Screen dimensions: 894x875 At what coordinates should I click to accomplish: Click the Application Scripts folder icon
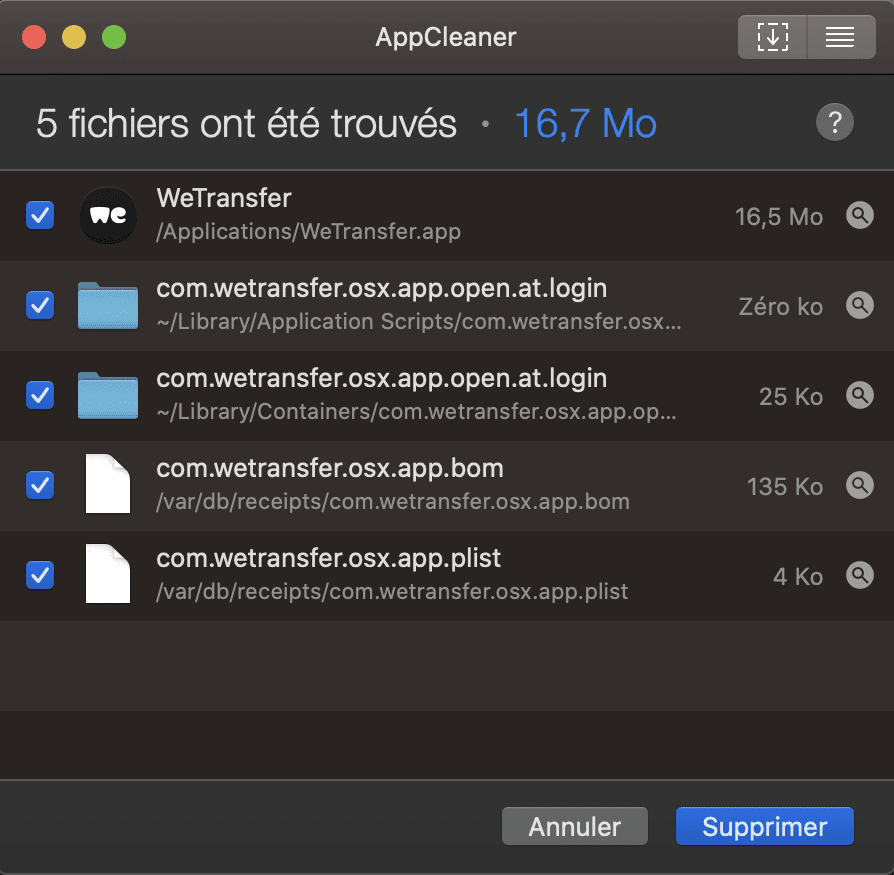(108, 306)
